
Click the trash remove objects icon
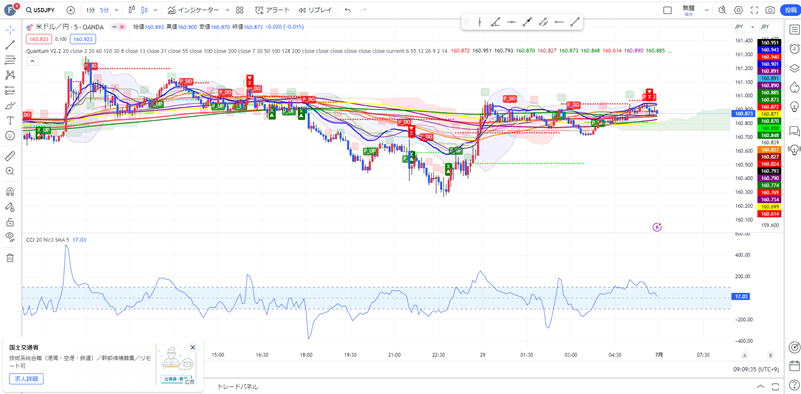[10, 258]
